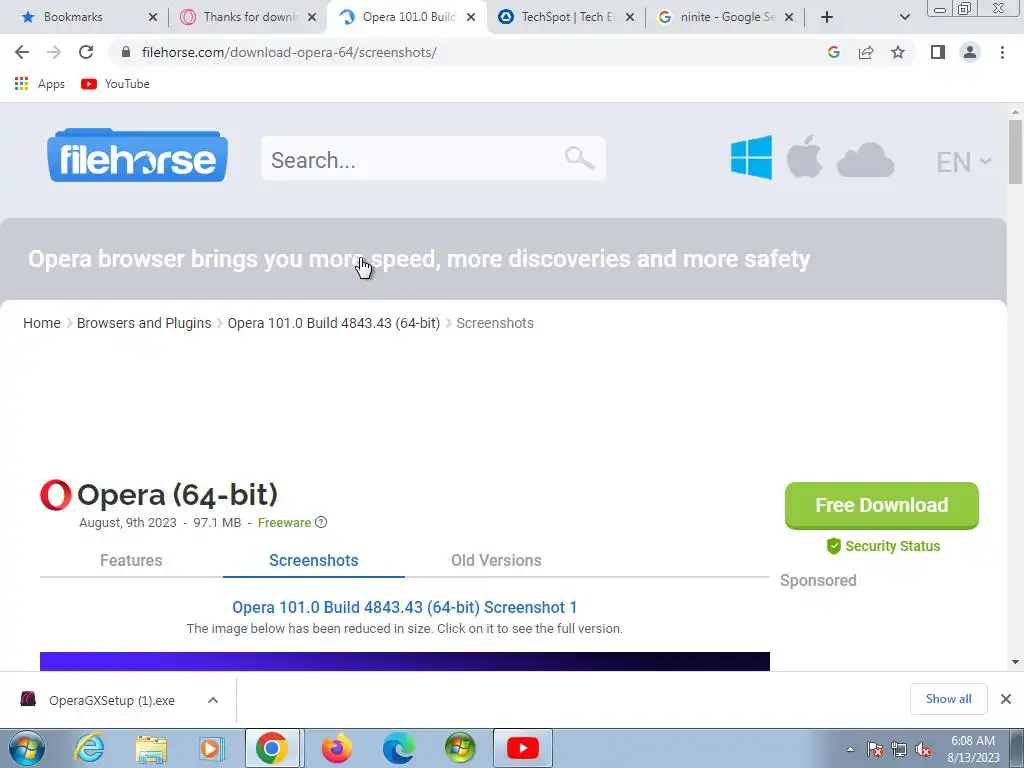Go back to the previous page
Image resolution: width=1024 pixels, height=768 pixels.
(x=22, y=52)
